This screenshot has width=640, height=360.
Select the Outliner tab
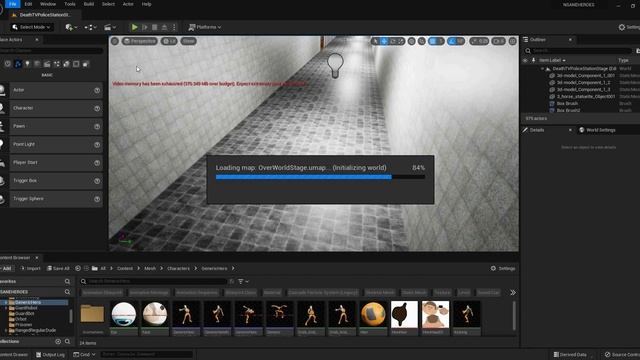[x=538, y=40]
